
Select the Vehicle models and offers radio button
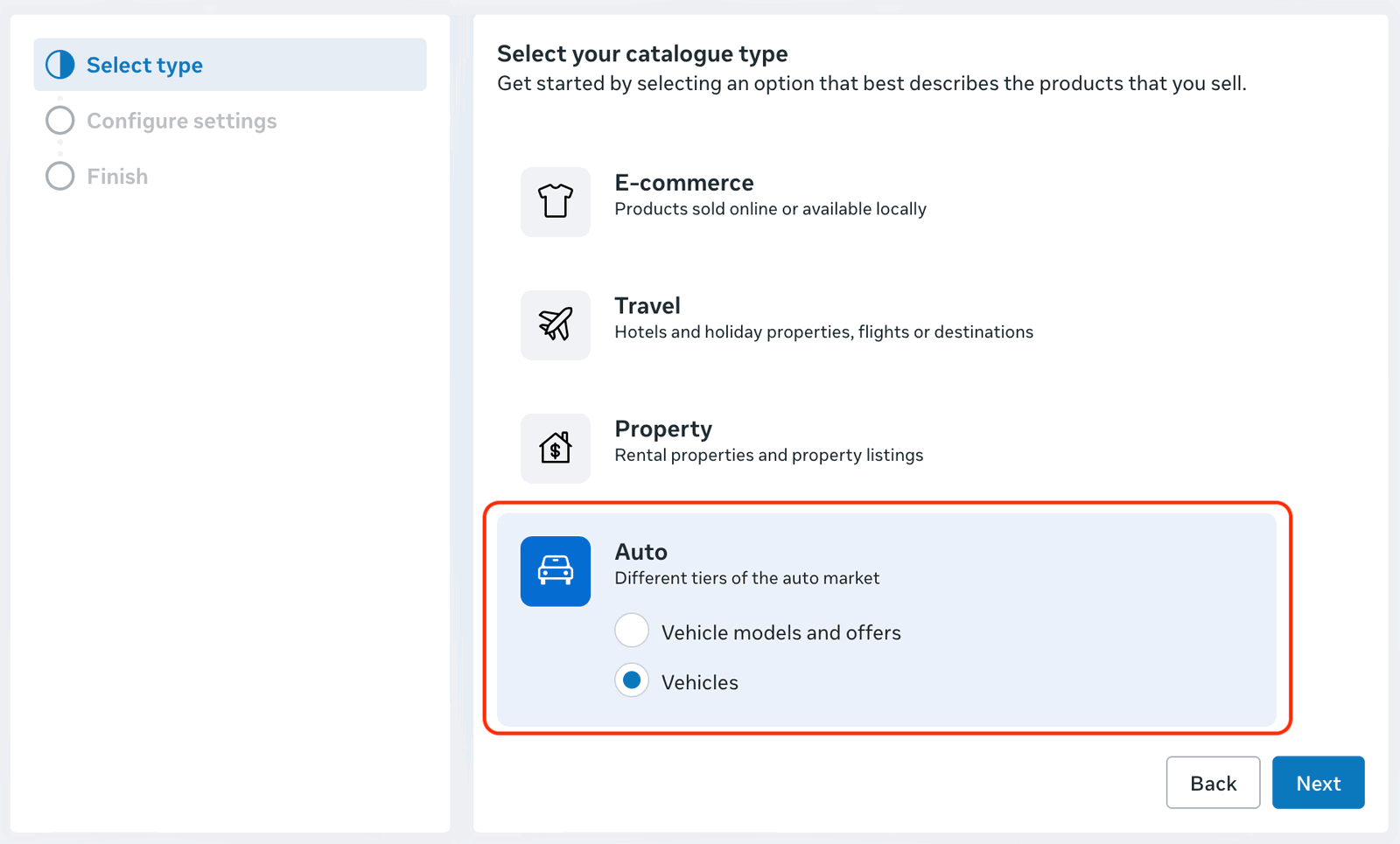(632, 631)
